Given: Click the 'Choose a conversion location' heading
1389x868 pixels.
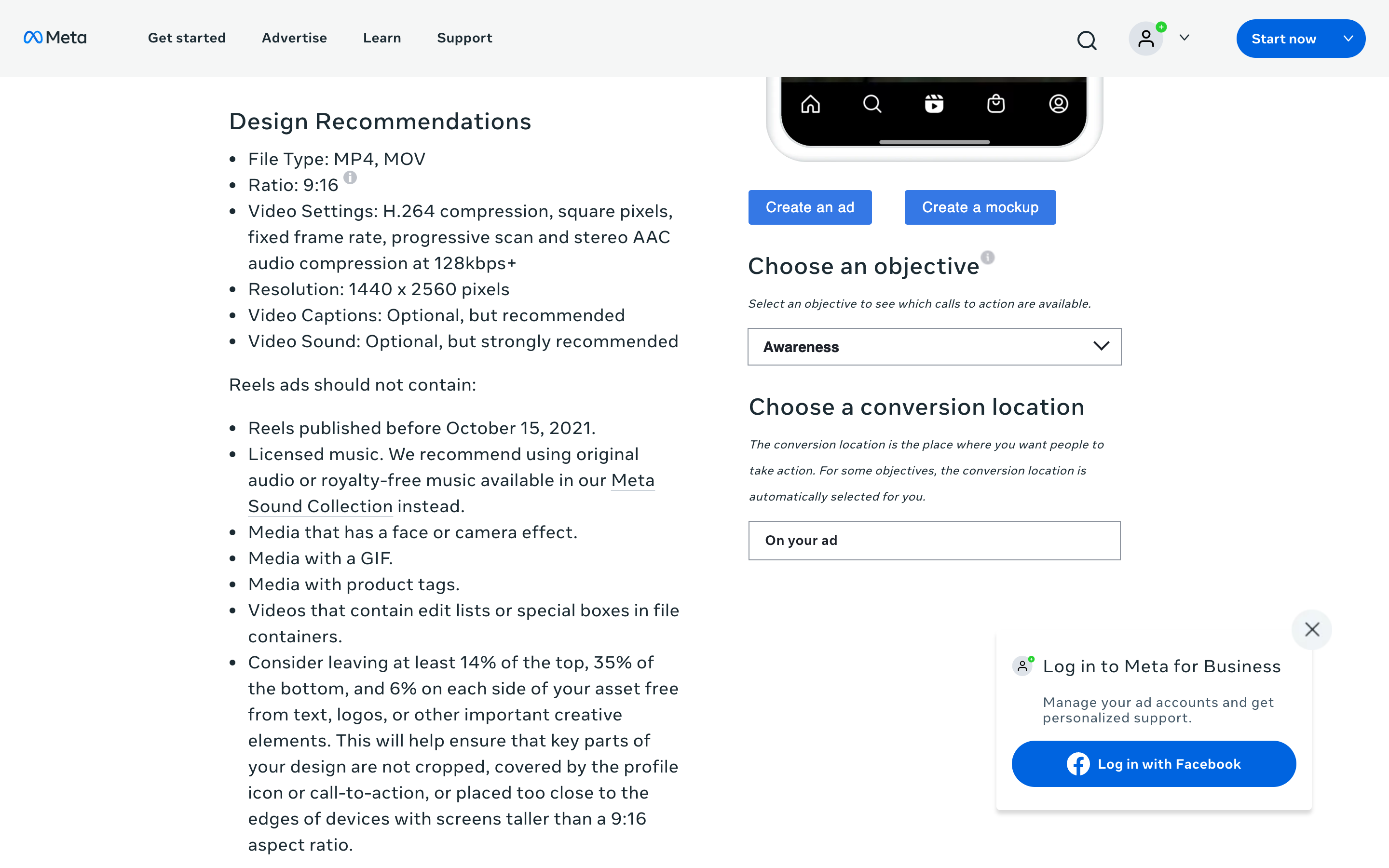Looking at the screenshot, I should coord(917,407).
